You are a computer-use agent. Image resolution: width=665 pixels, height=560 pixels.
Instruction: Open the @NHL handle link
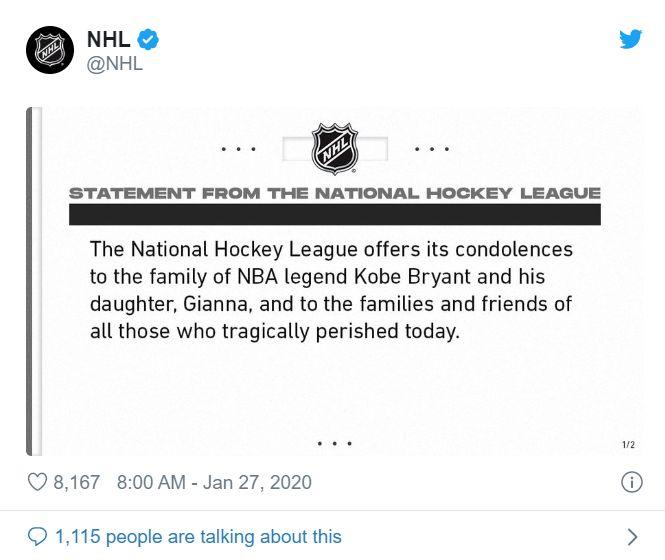pos(115,64)
